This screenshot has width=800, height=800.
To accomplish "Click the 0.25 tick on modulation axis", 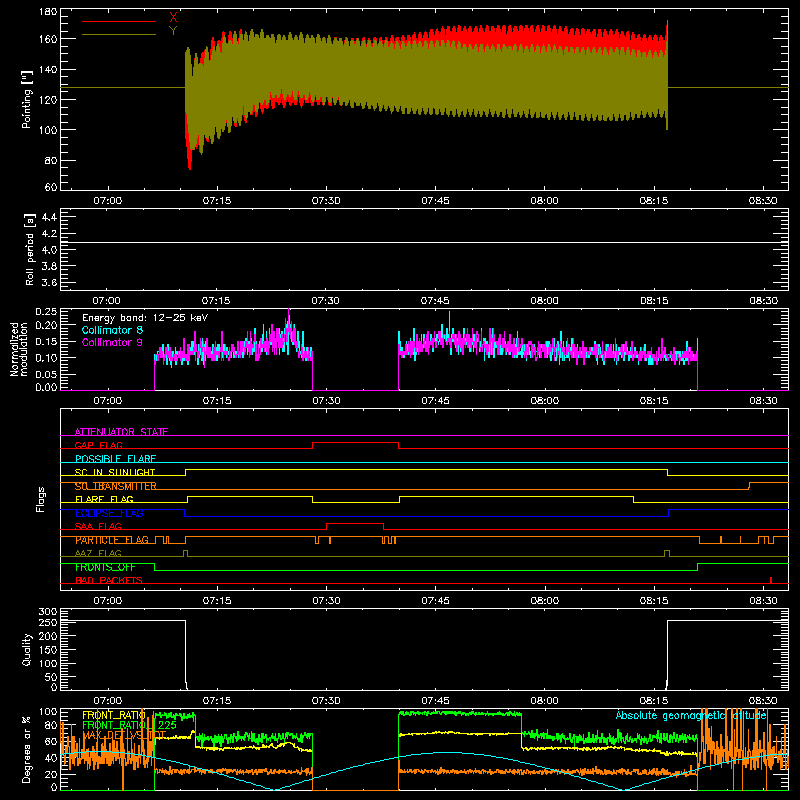I will click(46, 312).
